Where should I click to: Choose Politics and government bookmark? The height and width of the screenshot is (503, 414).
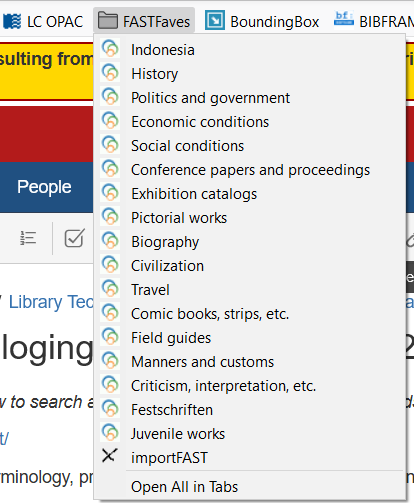(x=249, y=98)
